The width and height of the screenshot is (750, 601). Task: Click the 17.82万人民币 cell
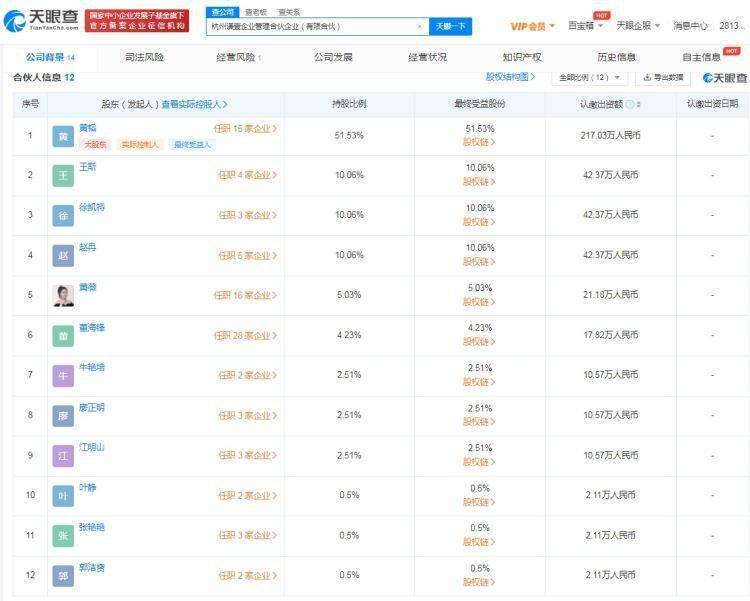coord(610,335)
